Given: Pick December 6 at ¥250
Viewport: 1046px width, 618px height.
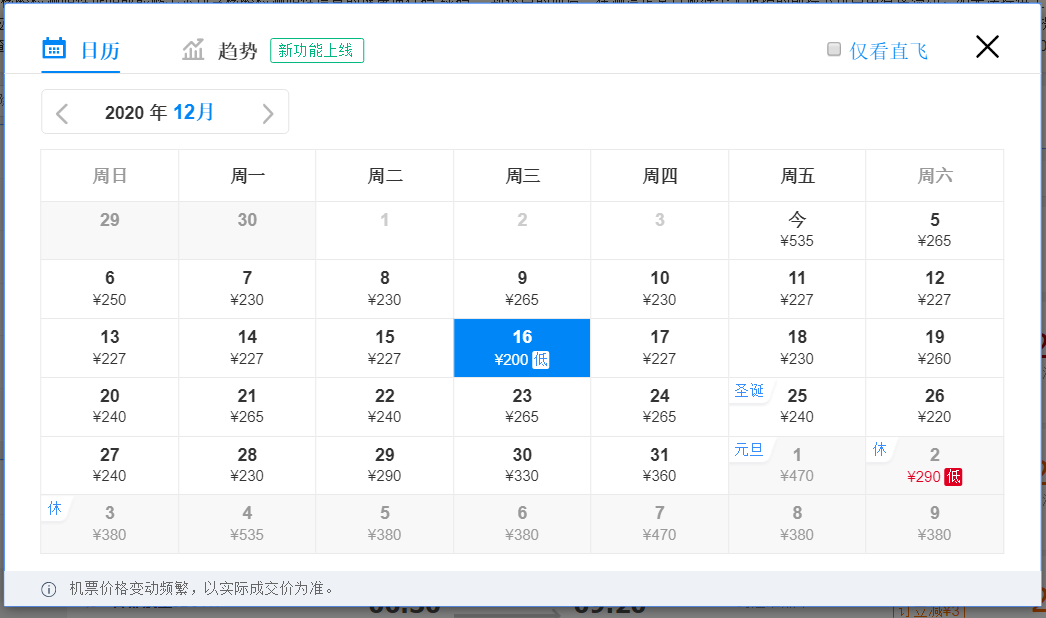Looking at the screenshot, I should 109,289.
